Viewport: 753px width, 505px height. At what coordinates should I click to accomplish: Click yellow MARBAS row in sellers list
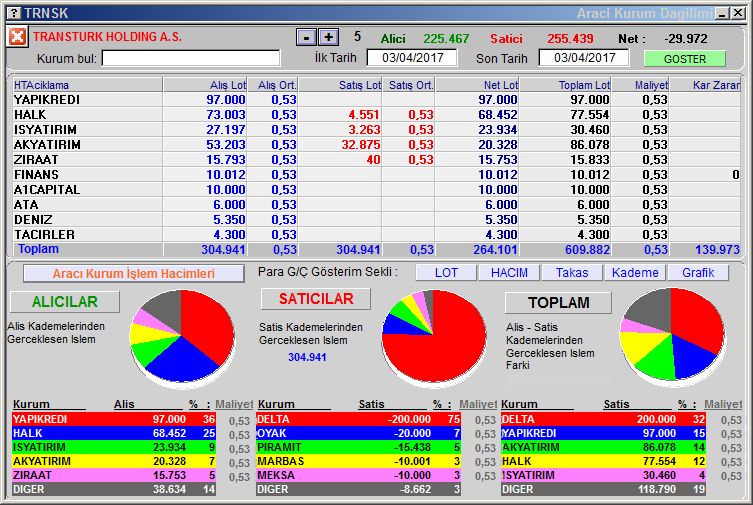pyautogui.click(x=358, y=461)
